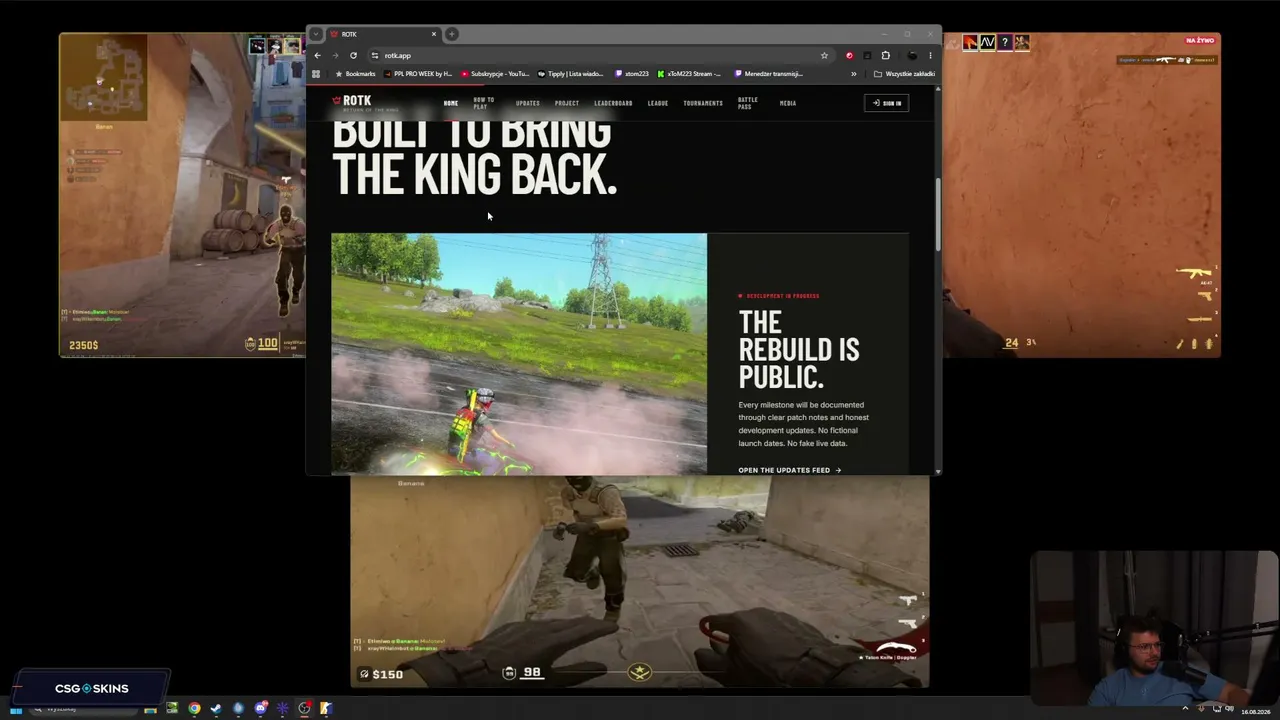Open the Chrome profile avatar
The image size is (1280, 720).
(x=911, y=55)
